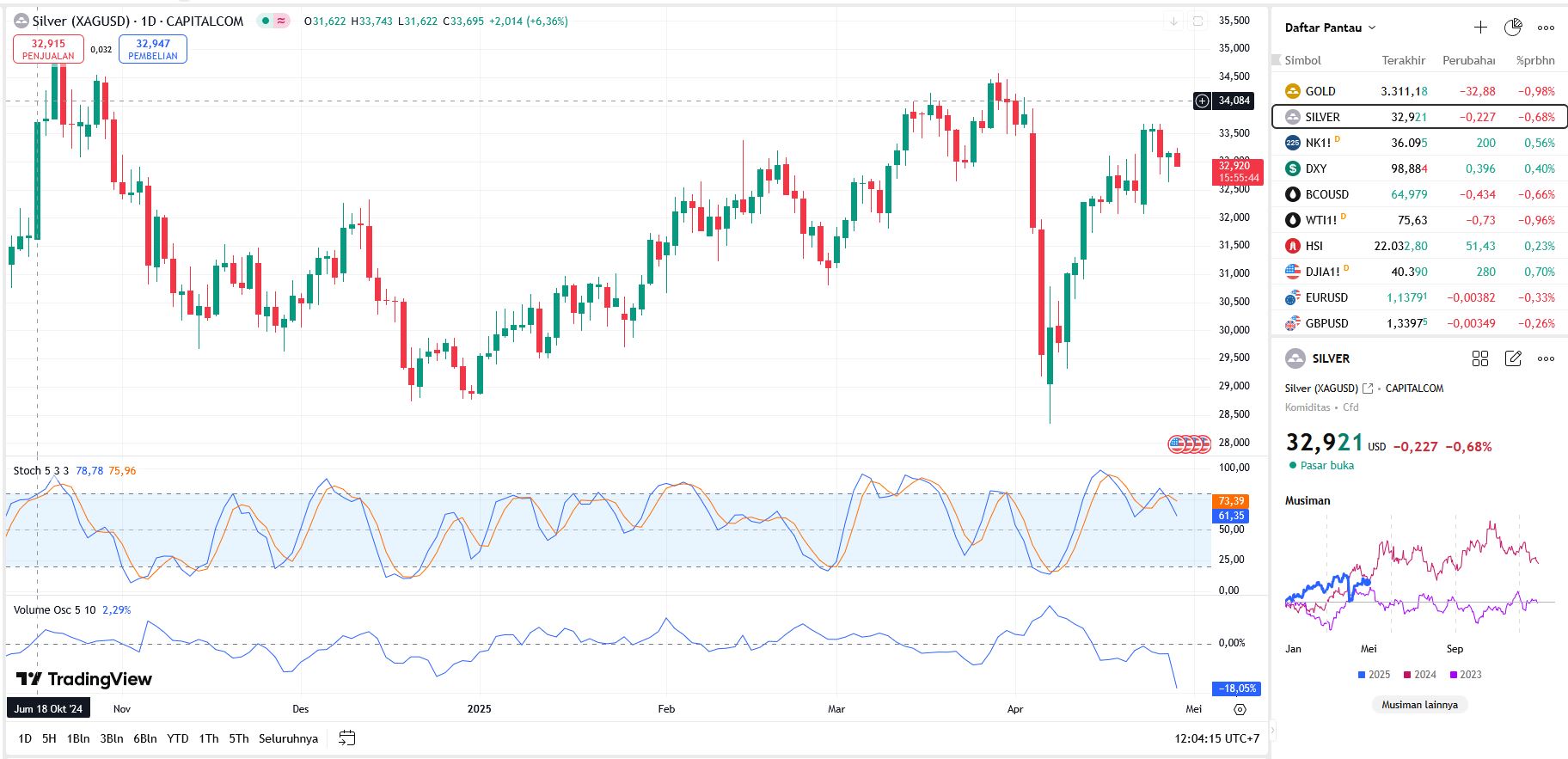This screenshot has width=1568, height=759.
Task: Open grid layout icon in SILVER details
Action: coord(1480,358)
